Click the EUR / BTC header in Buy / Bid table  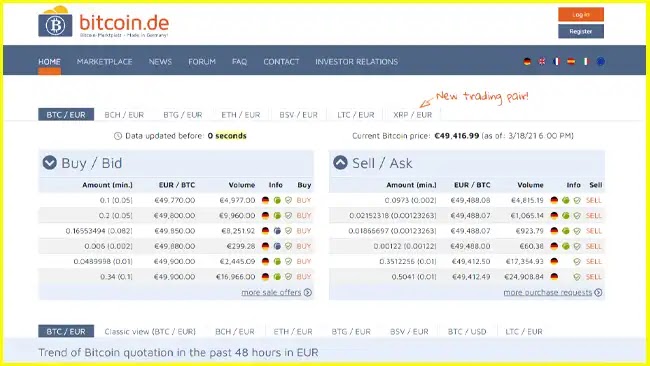click(x=177, y=185)
